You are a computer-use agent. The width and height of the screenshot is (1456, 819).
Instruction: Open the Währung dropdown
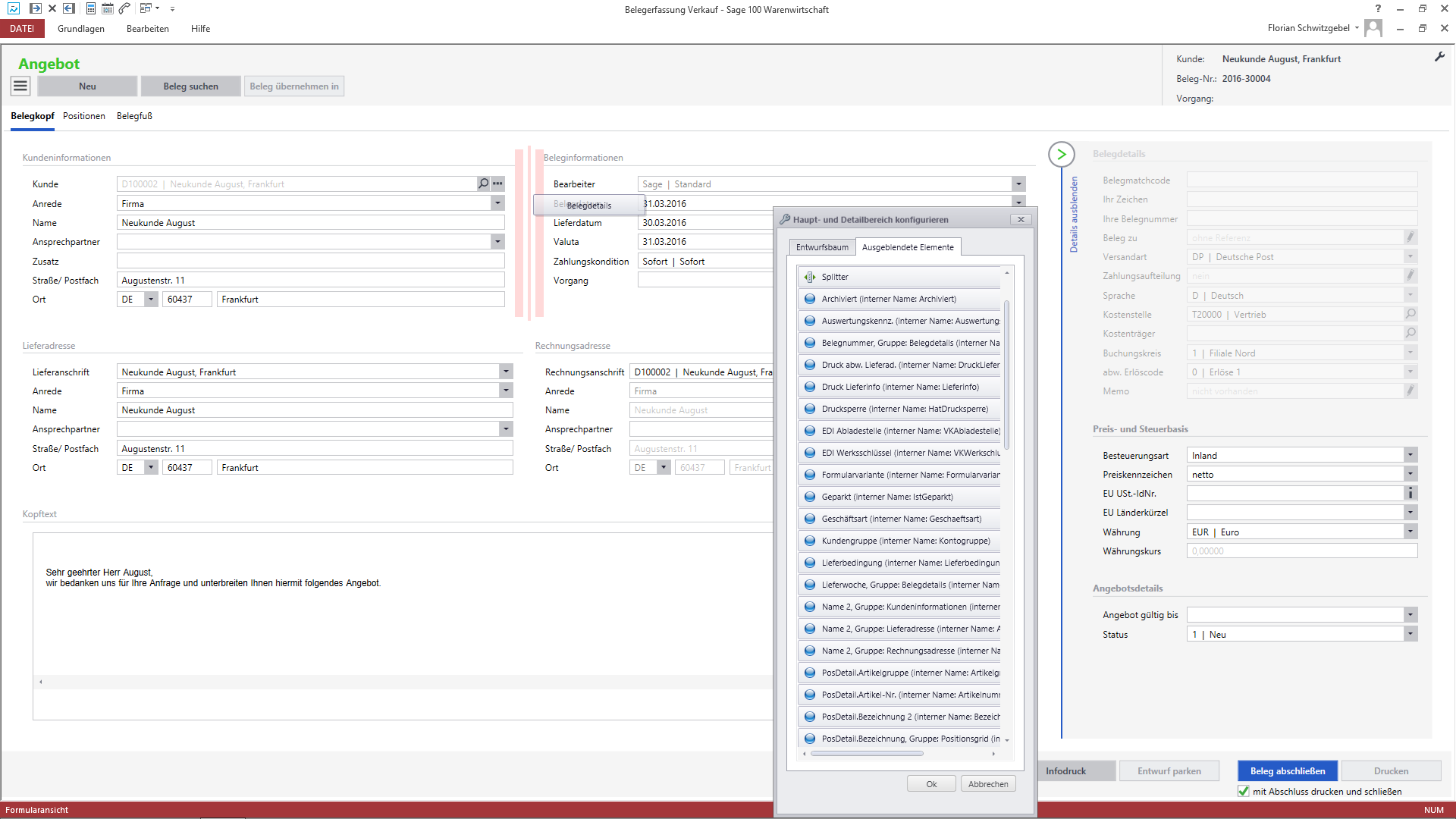[x=1410, y=532]
